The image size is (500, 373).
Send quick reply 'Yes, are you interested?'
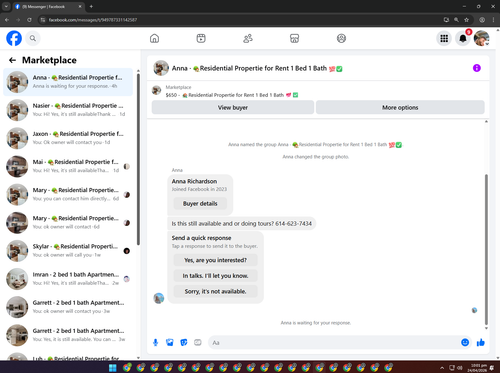(215, 260)
